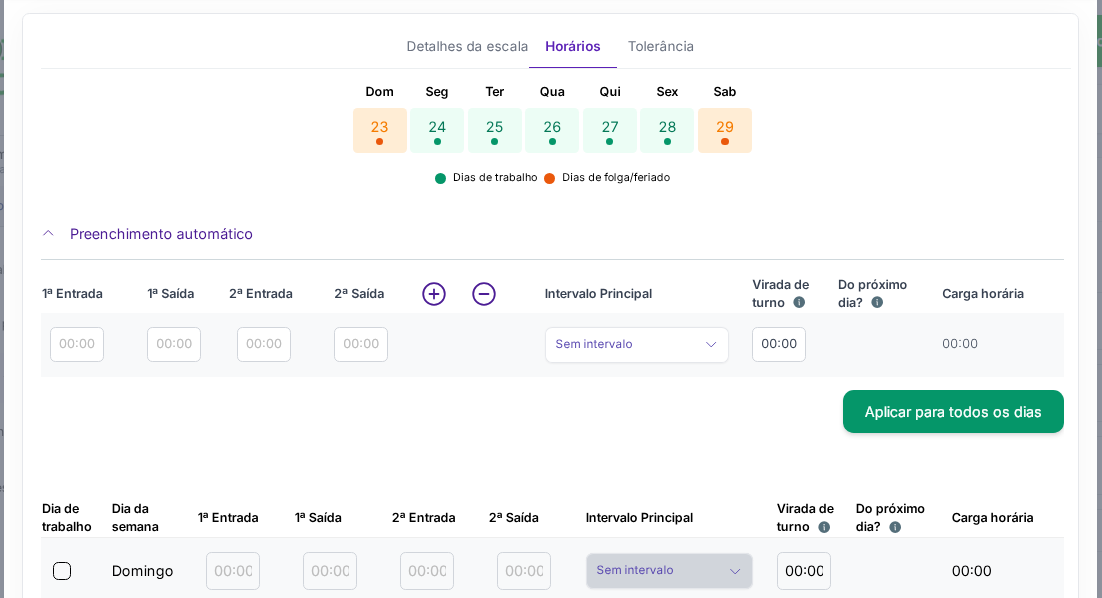
Task: Click info icon beside upper Do próximo dia
Action: pos(877,302)
